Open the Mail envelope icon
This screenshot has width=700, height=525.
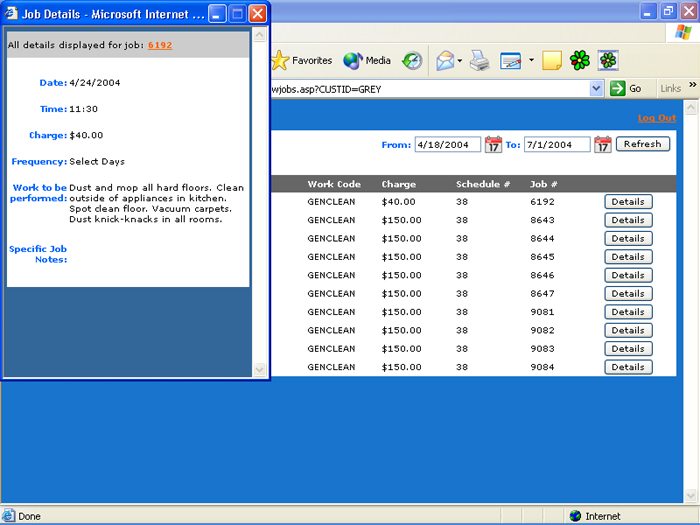coord(445,60)
